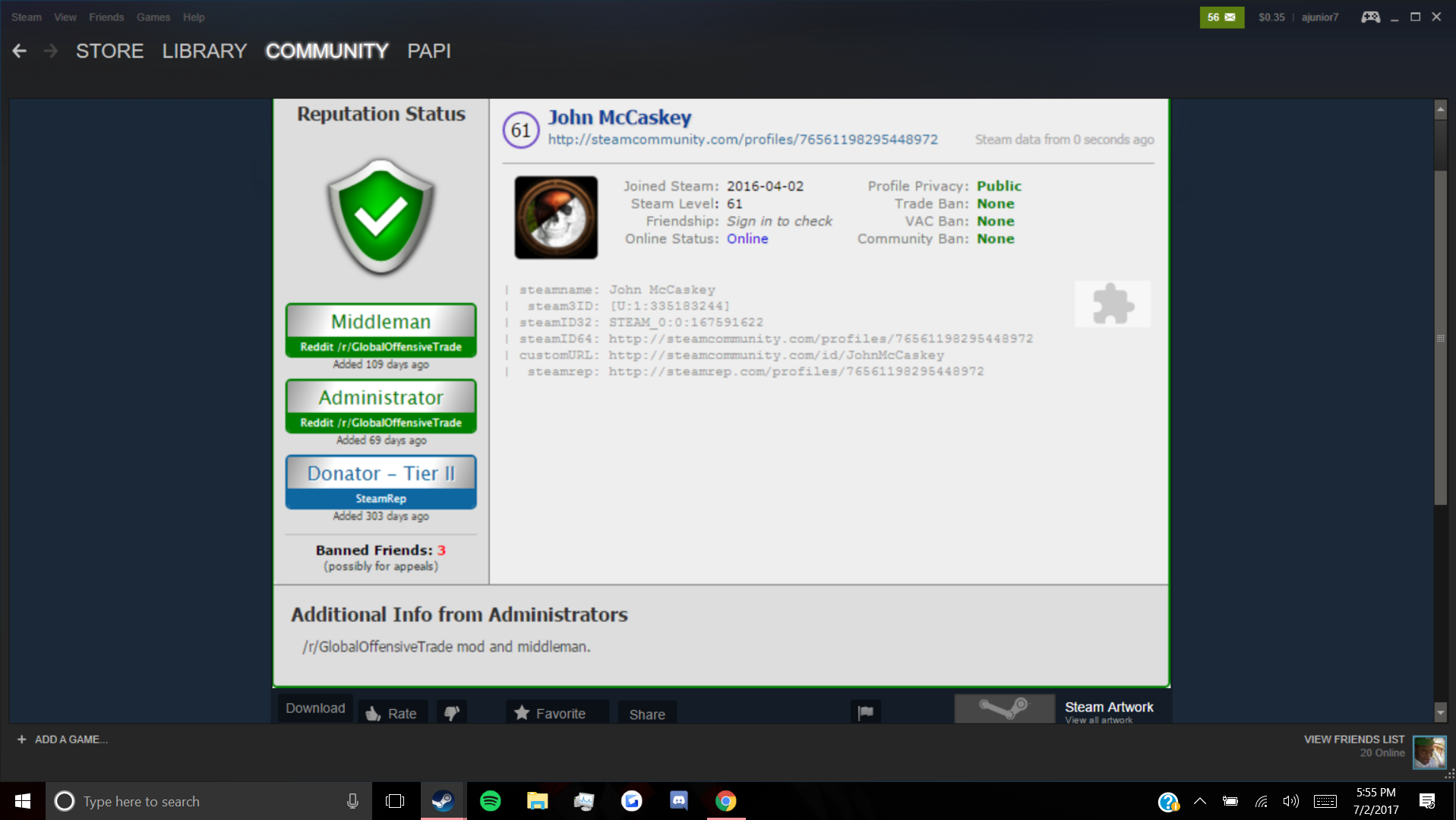Open the Games menu
The image size is (1456, 820).
point(153,17)
